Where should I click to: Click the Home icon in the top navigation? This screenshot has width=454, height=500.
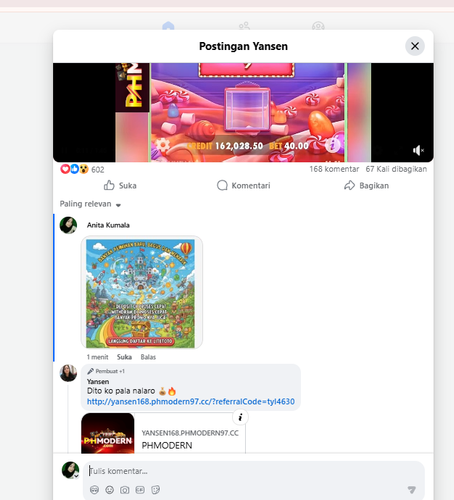click(x=168, y=26)
